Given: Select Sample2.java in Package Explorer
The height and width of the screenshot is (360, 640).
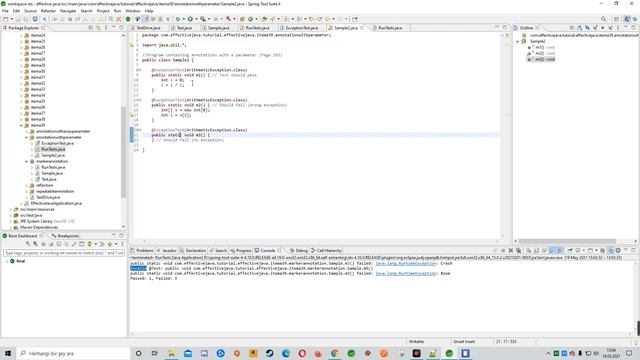Looking at the screenshot, I should 53,156.
